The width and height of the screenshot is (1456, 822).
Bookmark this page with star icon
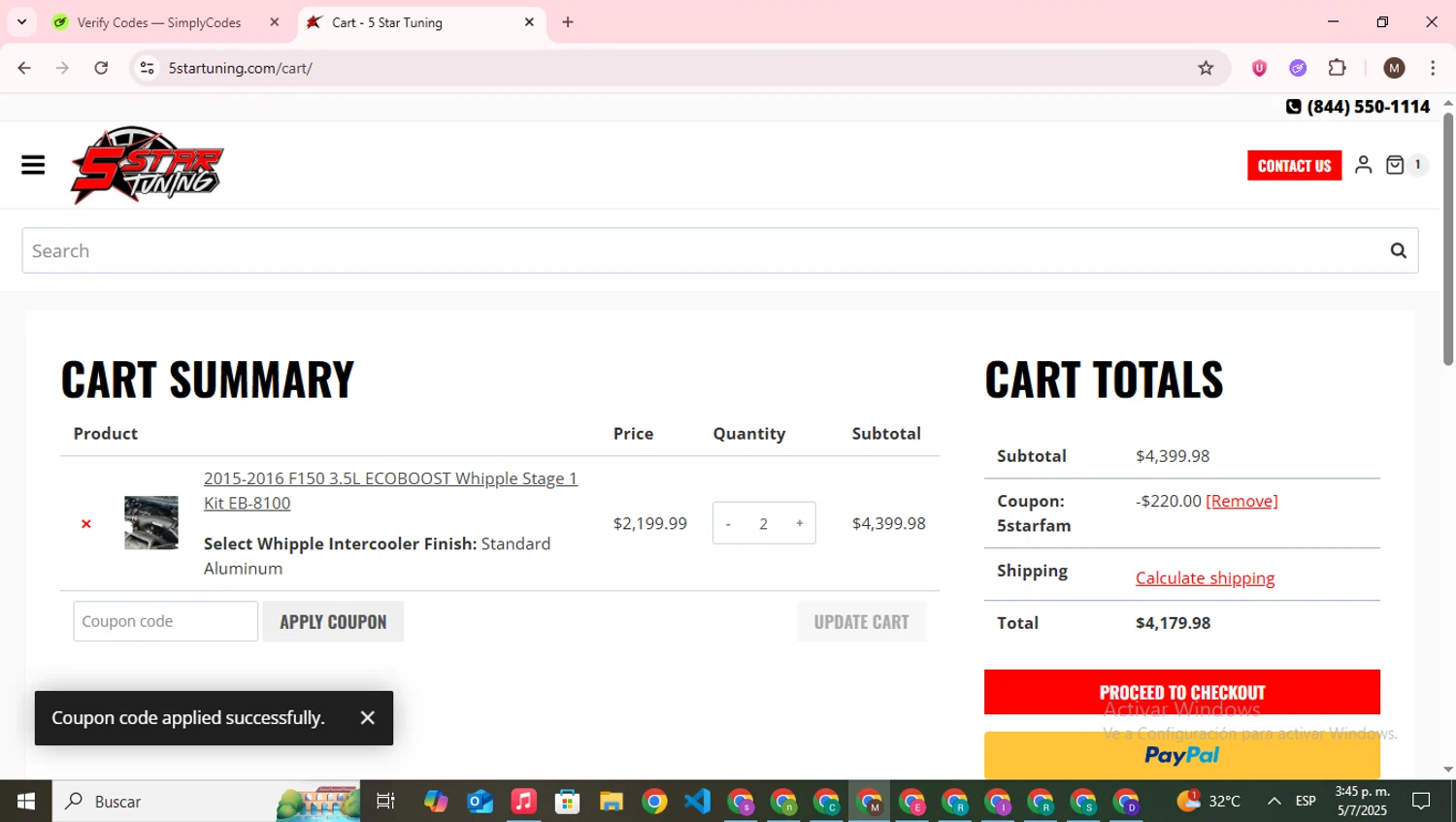1206,68
